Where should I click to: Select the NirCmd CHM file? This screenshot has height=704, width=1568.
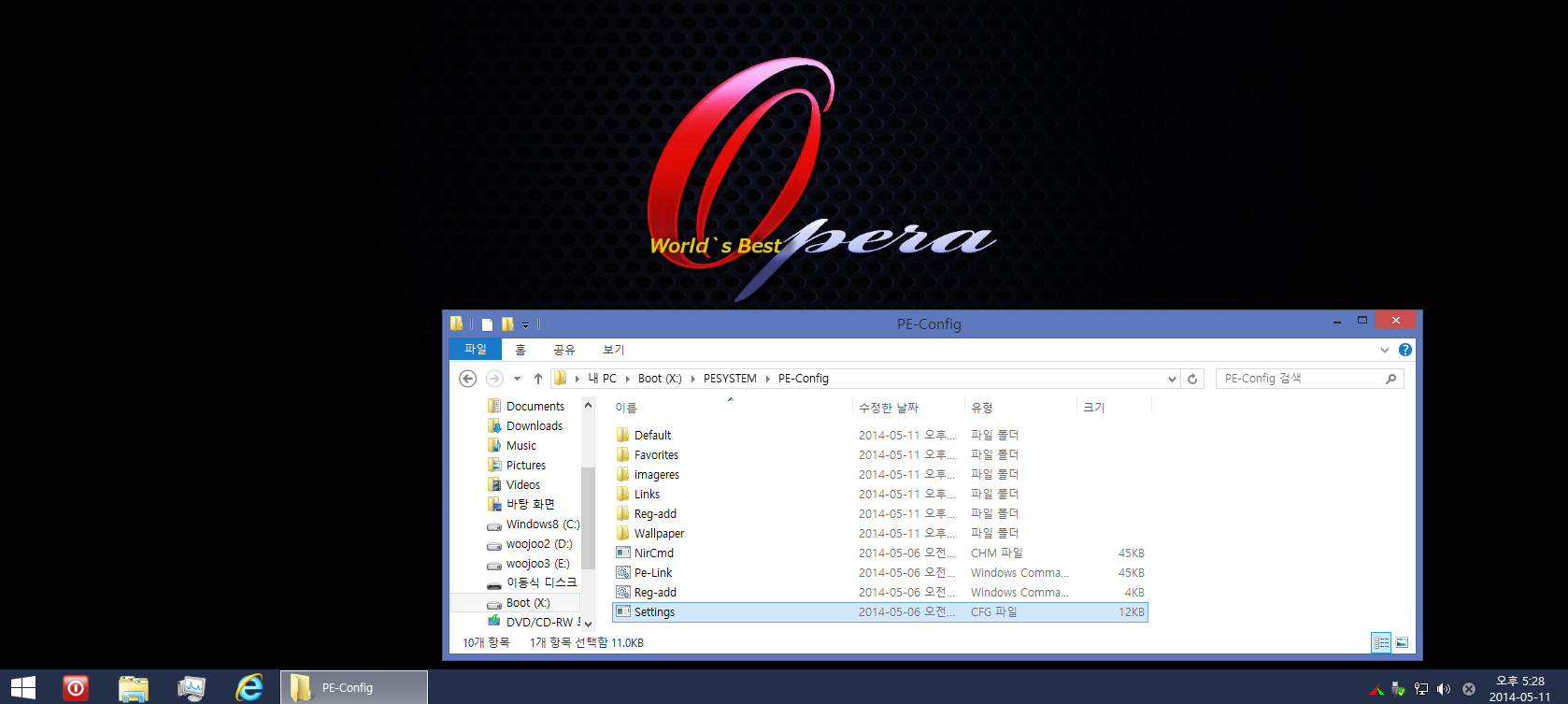pyautogui.click(x=879, y=553)
